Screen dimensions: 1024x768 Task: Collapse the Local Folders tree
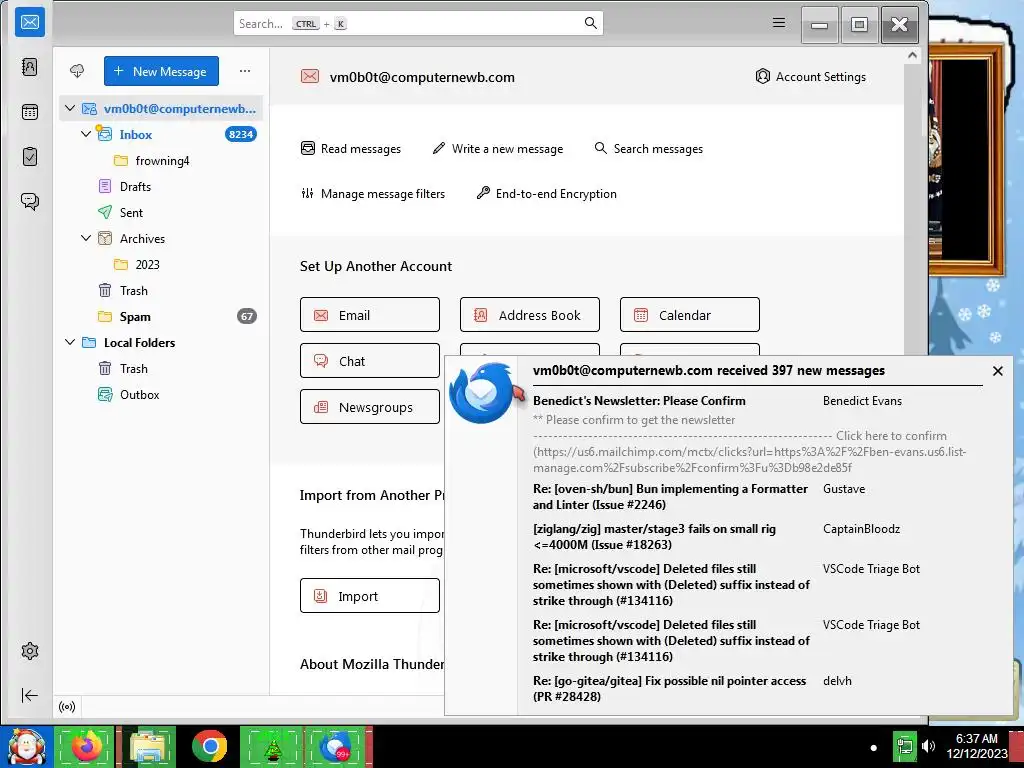pyautogui.click(x=70, y=342)
